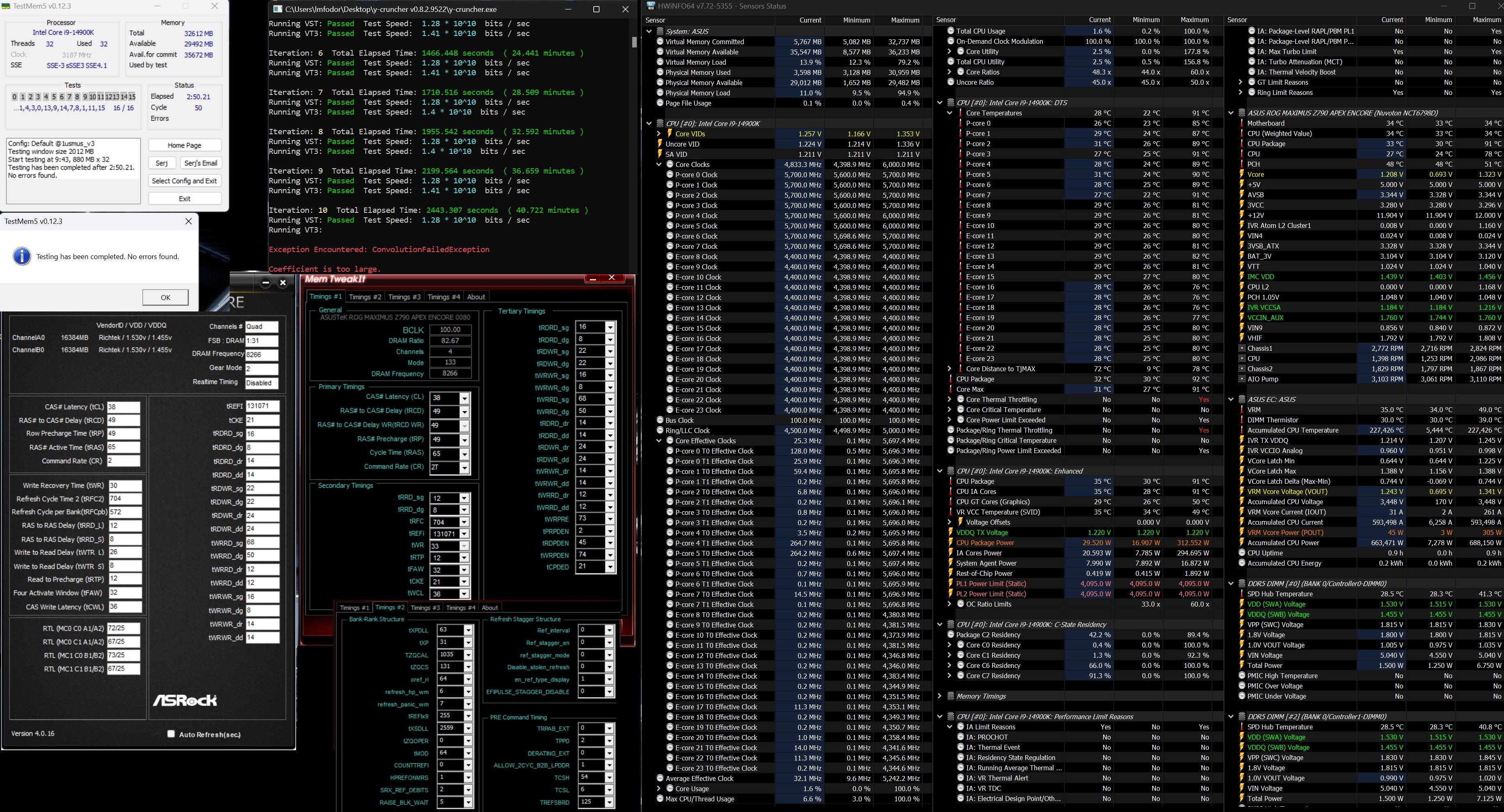Click Package C2 Residency icon
Image resolution: width=1504 pixels, height=812 pixels.
click(x=950, y=635)
